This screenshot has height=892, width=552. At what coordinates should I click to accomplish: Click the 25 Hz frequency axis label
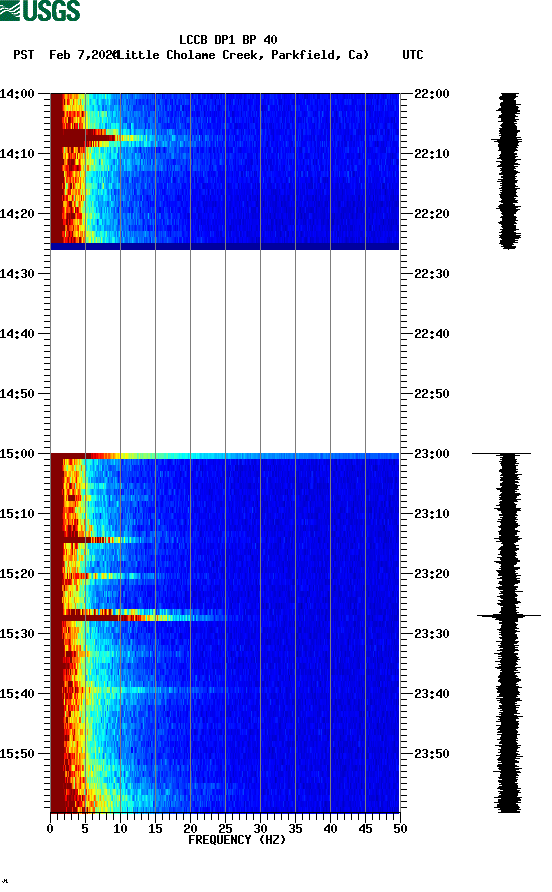click(x=225, y=829)
